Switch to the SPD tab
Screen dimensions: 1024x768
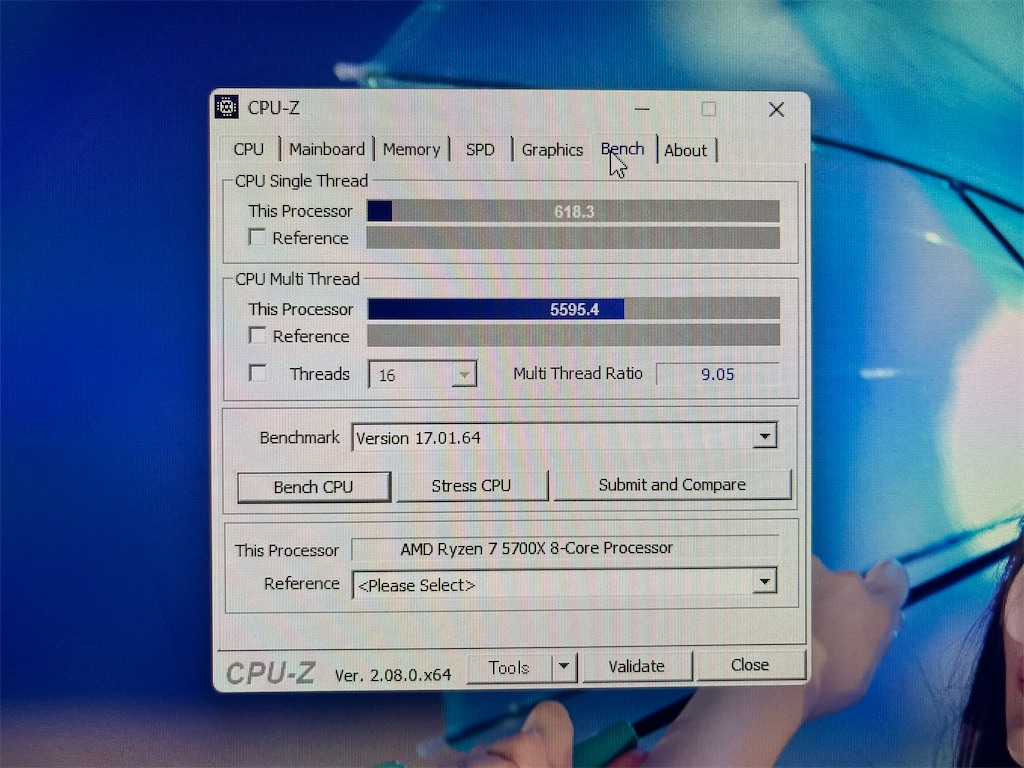[480, 150]
